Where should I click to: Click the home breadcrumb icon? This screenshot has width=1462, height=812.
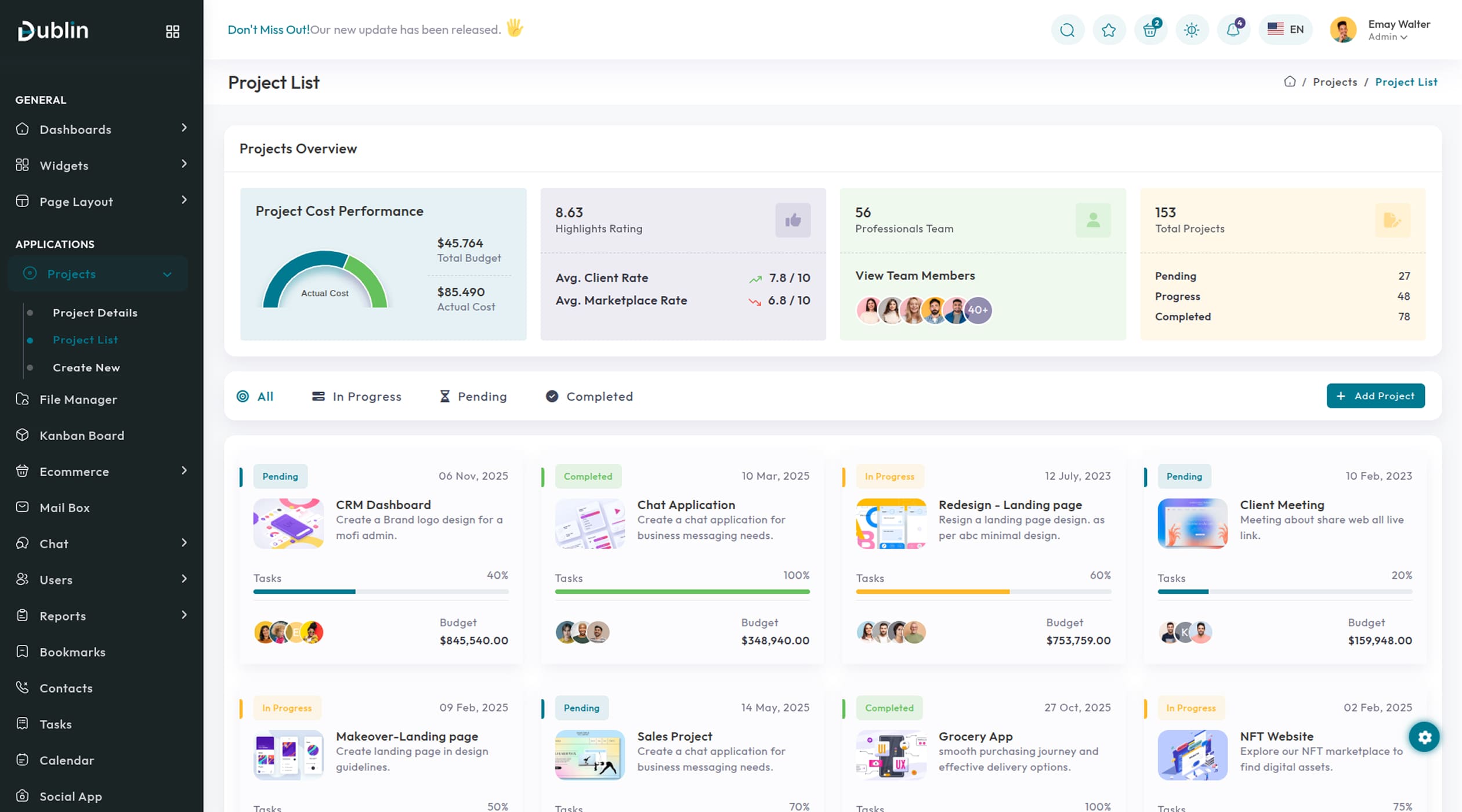(1289, 82)
